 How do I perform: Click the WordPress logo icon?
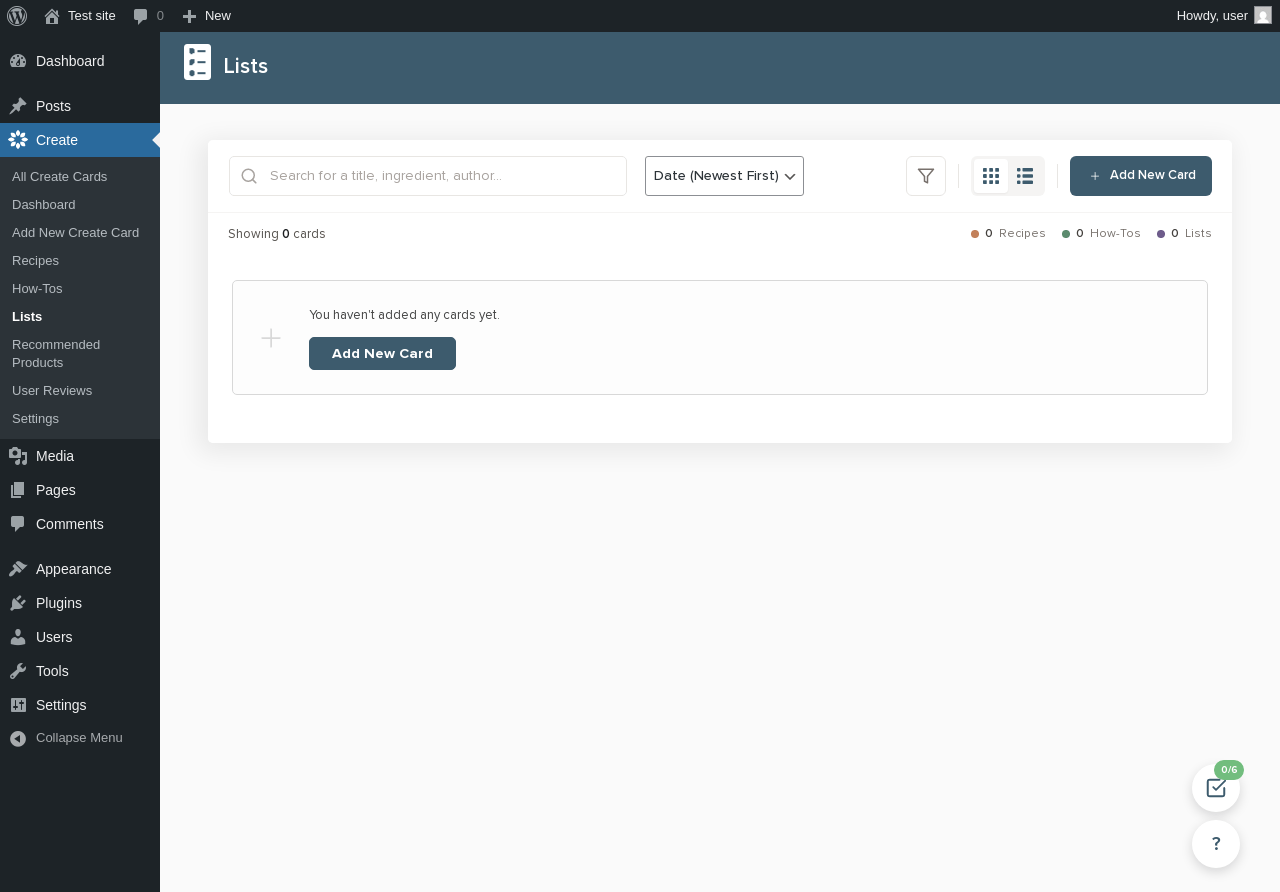click(17, 16)
